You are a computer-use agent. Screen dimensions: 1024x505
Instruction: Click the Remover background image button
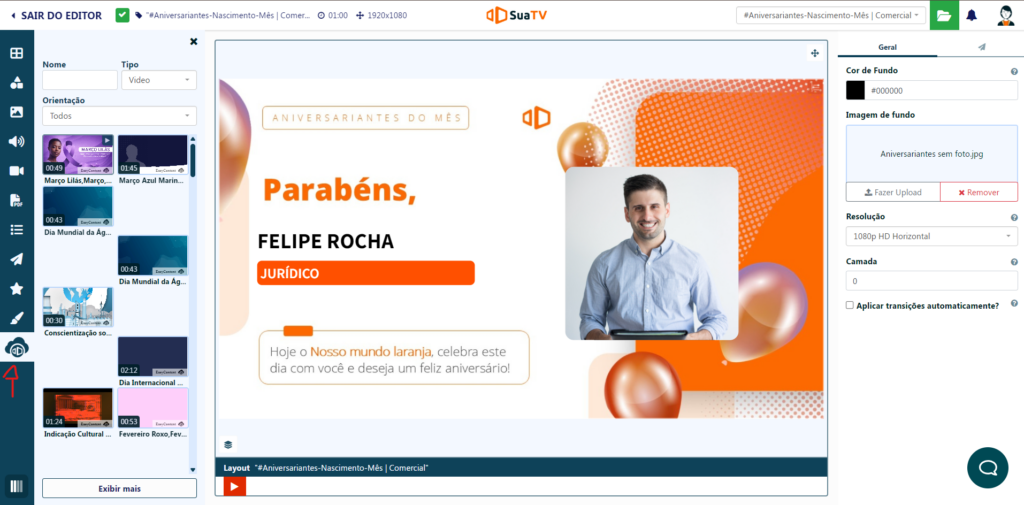point(978,192)
